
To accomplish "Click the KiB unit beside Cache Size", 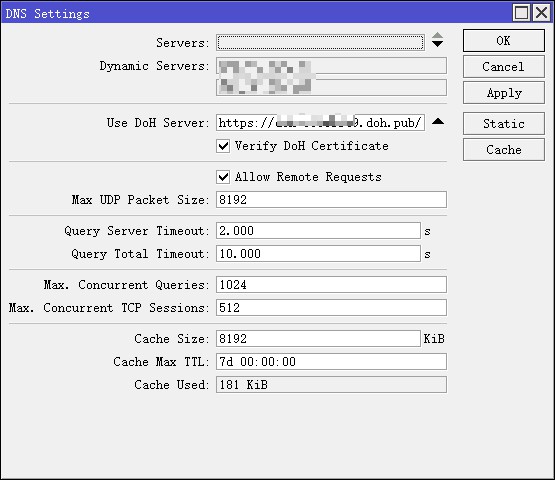I will point(434,339).
